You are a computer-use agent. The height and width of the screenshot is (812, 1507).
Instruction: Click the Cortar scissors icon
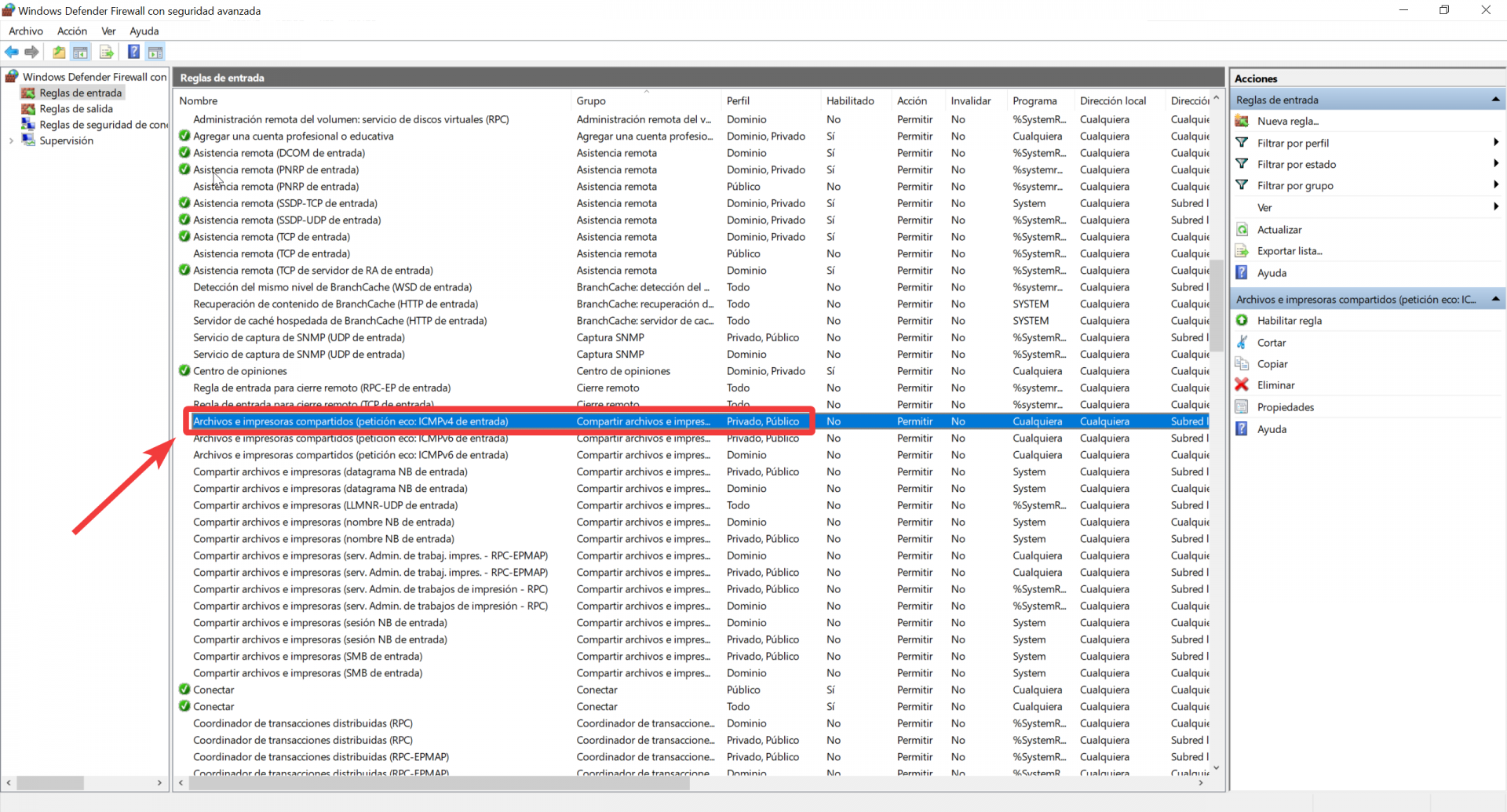coord(1242,342)
